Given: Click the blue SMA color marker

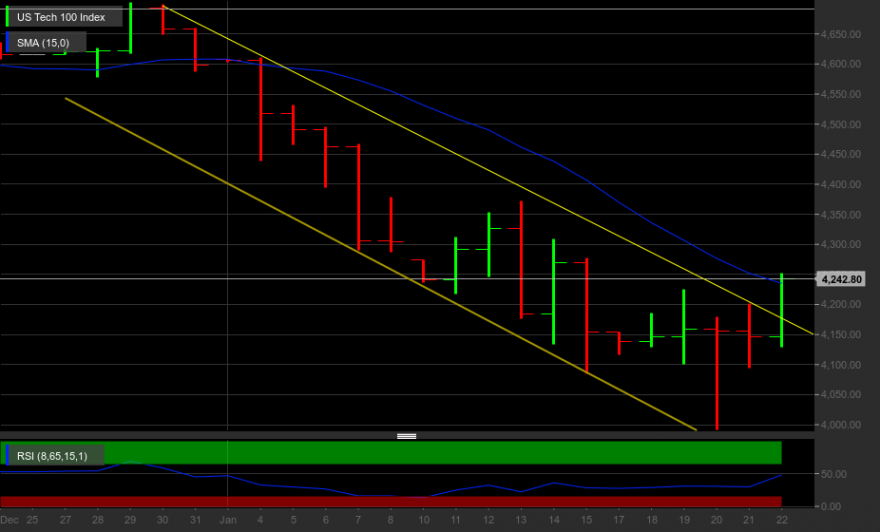Looking at the screenshot, I should point(7,43).
